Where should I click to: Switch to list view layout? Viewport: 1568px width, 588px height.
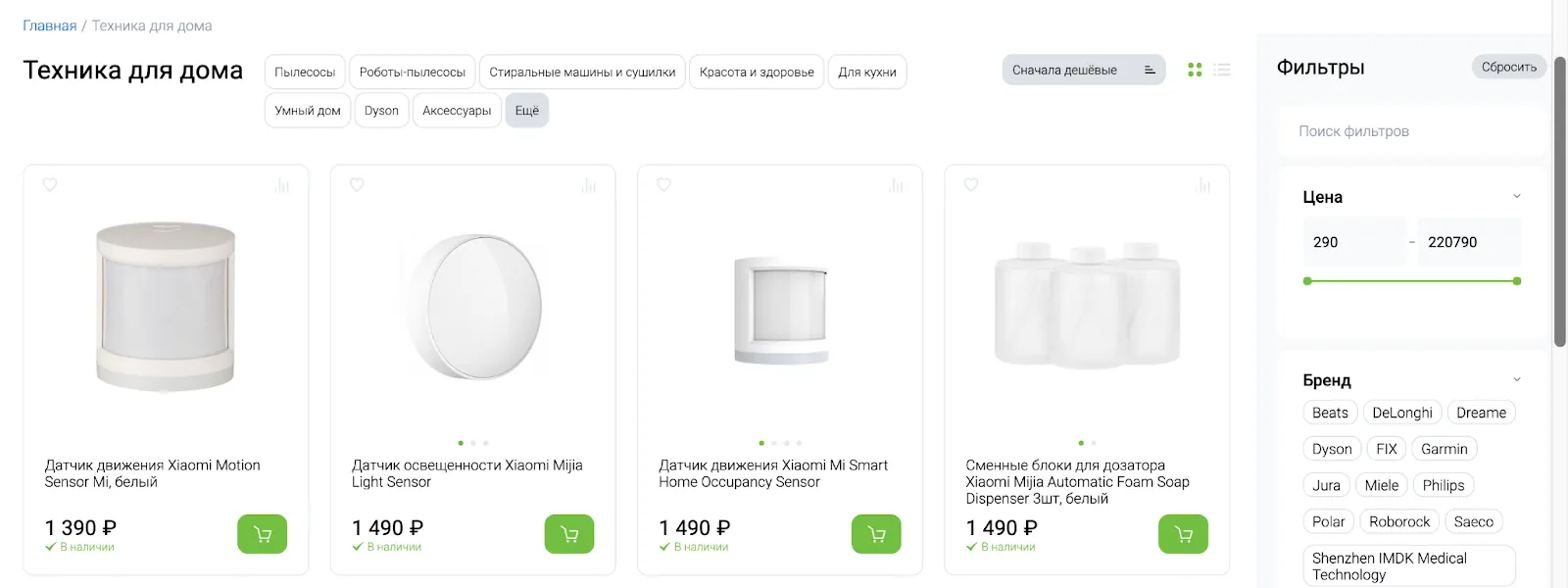1222,70
